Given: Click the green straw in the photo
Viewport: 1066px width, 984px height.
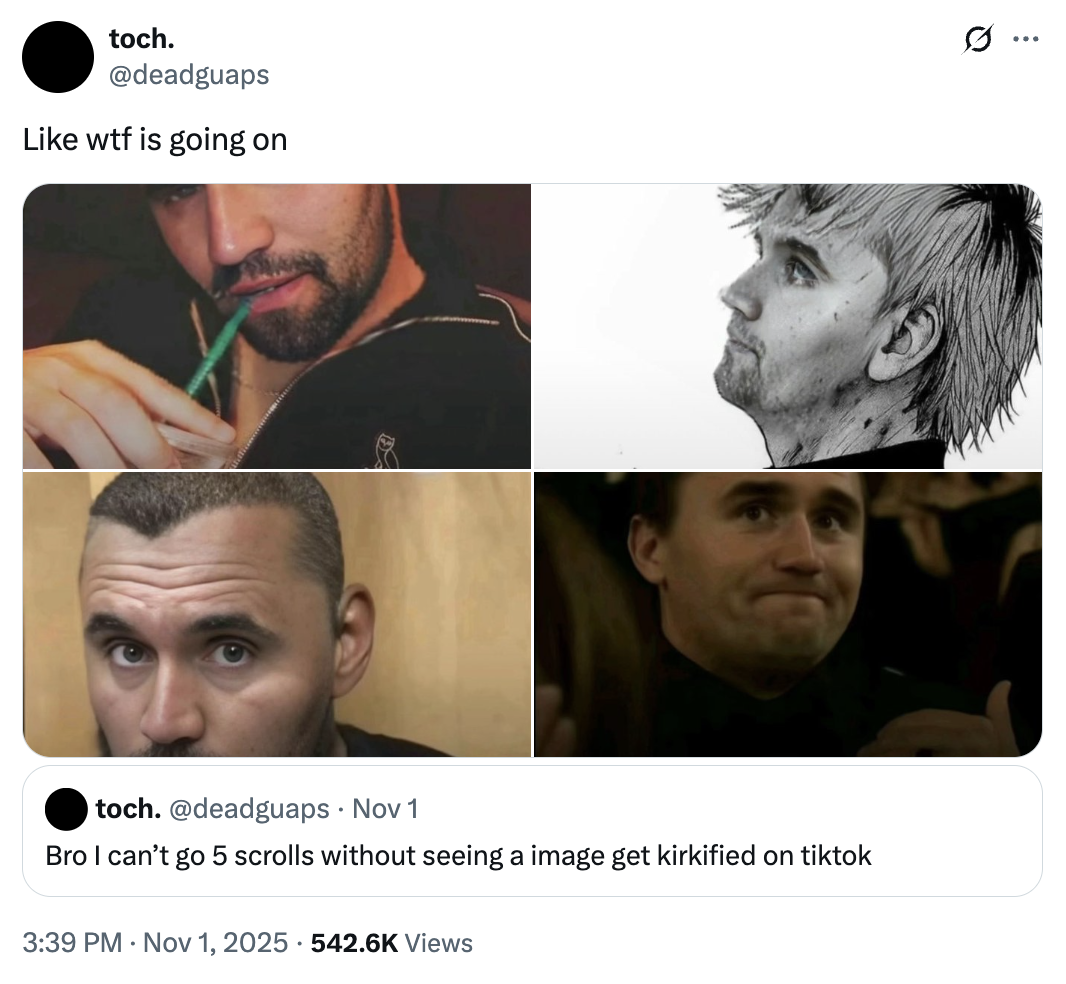Looking at the screenshot, I should [x=217, y=350].
